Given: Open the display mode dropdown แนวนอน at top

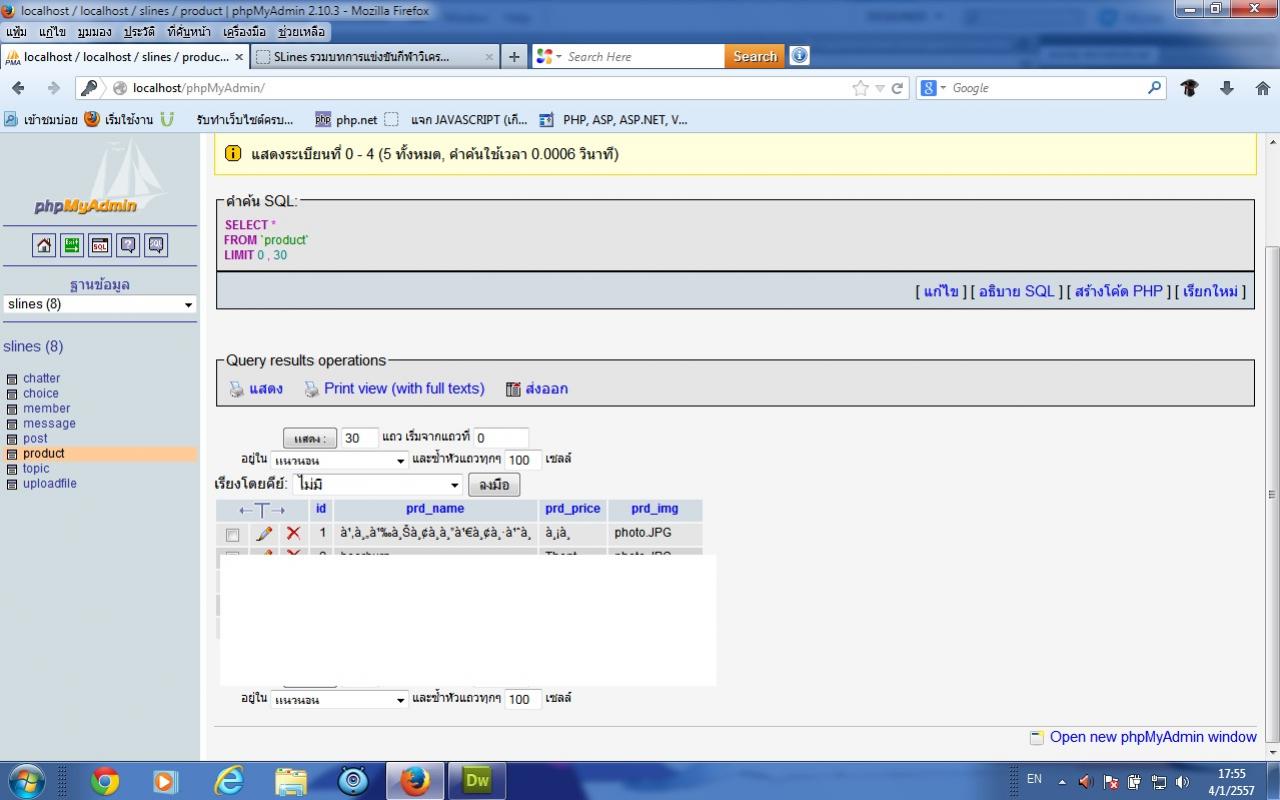Looking at the screenshot, I should [339, 461].
